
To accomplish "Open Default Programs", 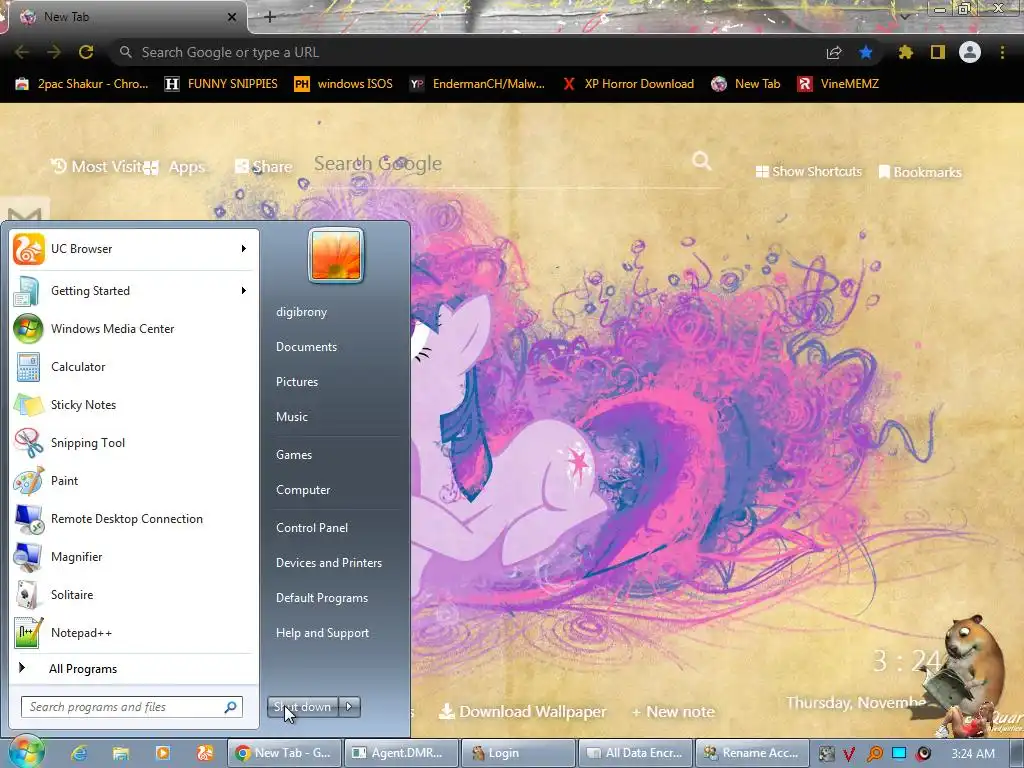I will [322, 598].
